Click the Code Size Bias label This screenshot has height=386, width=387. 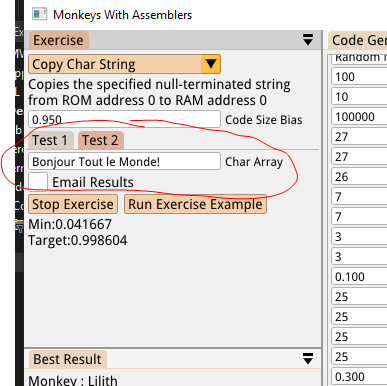click(x=264, y=120)
